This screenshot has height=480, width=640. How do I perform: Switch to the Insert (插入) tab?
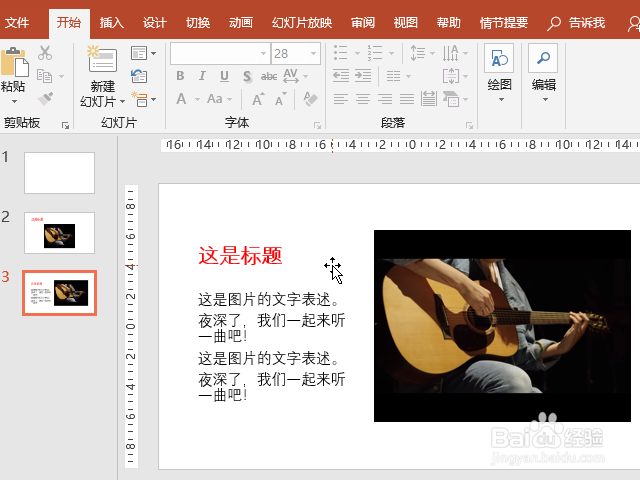tap(111, 23)
